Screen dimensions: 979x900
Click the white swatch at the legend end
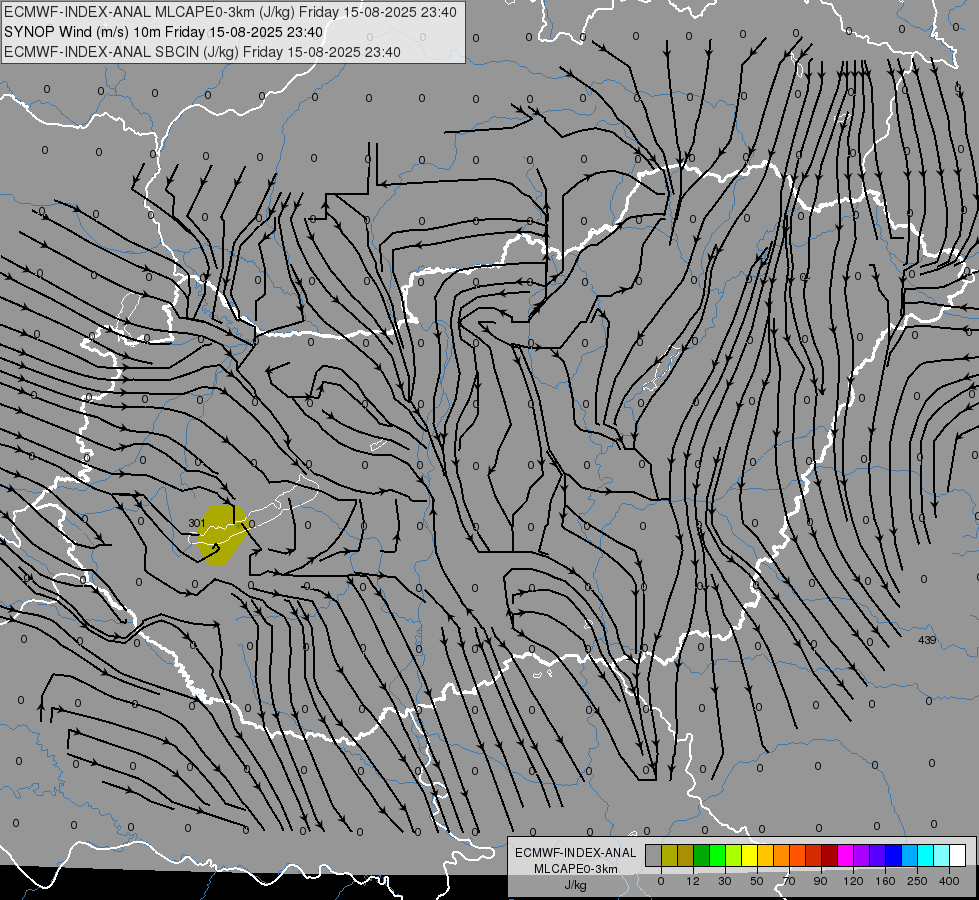coord(957,855)
